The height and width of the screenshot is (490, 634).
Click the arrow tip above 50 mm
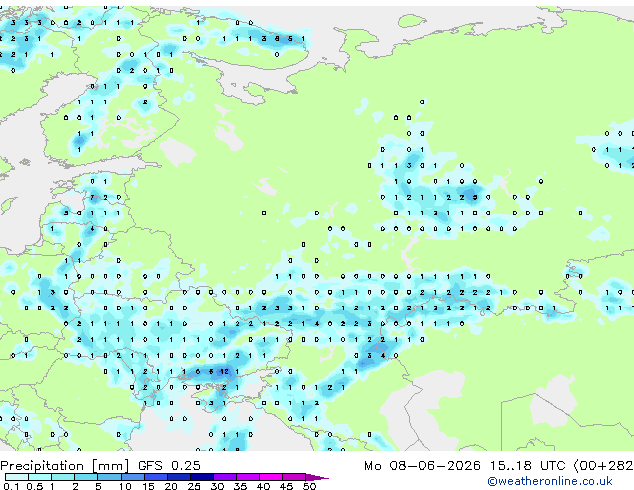(317, 477)
